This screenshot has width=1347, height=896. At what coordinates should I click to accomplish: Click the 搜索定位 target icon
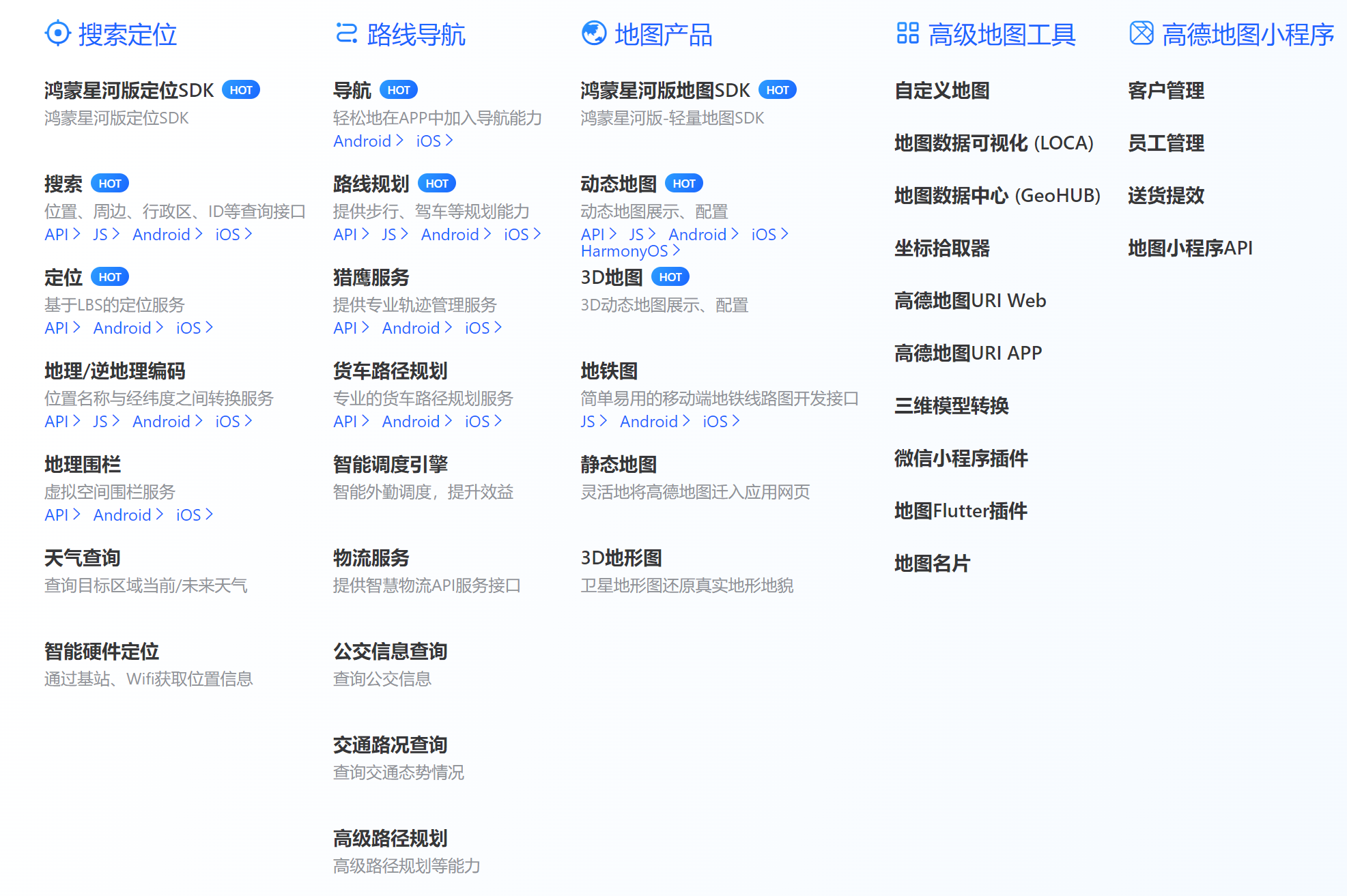57,33
